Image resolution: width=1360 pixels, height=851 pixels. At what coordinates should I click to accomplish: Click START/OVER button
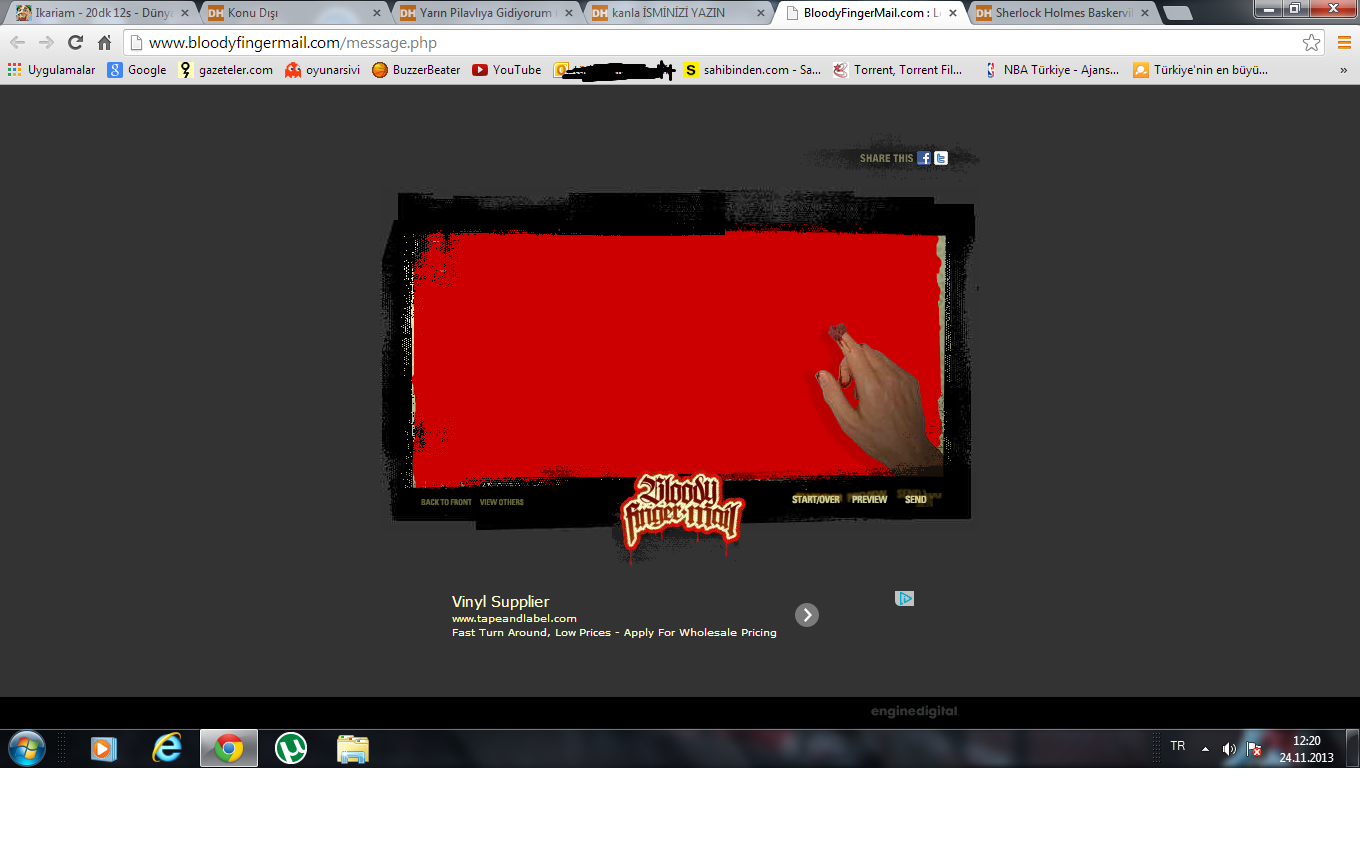click(816, 499)
